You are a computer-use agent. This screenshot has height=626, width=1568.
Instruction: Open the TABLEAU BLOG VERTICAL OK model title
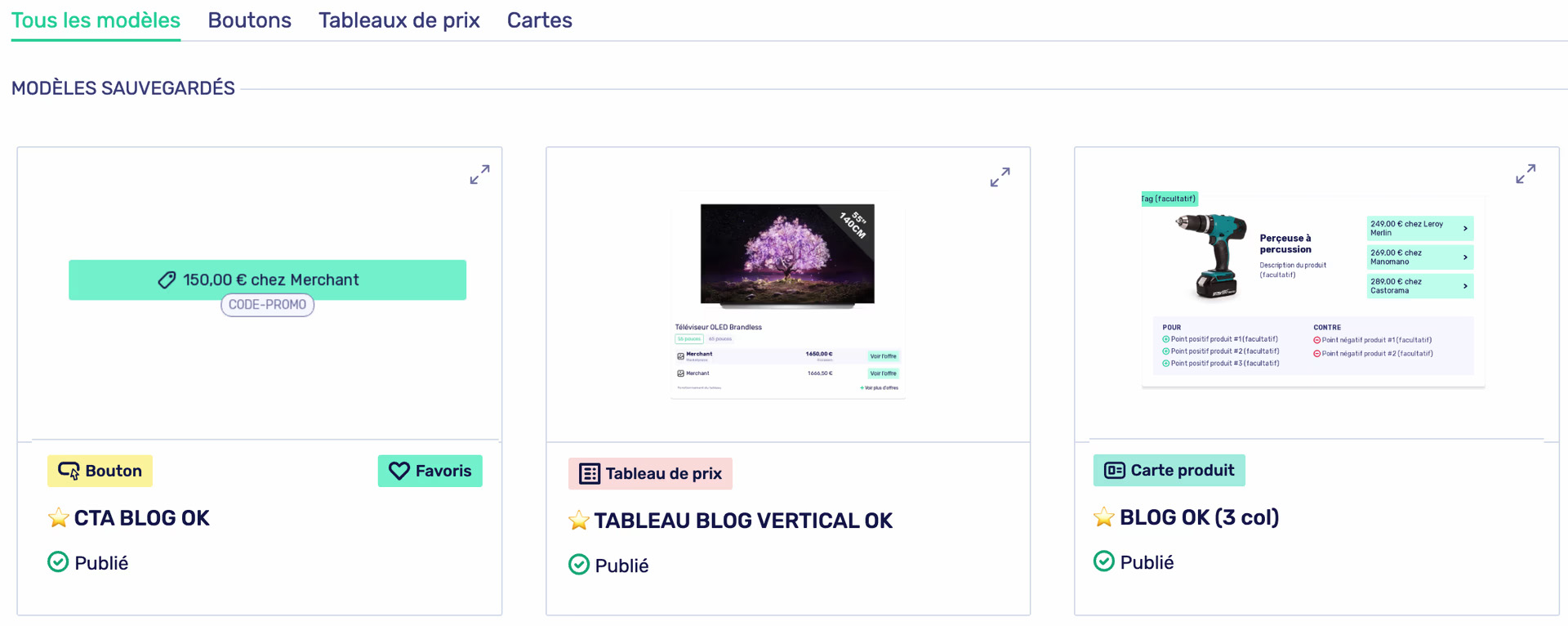click(x=743, y=521)
